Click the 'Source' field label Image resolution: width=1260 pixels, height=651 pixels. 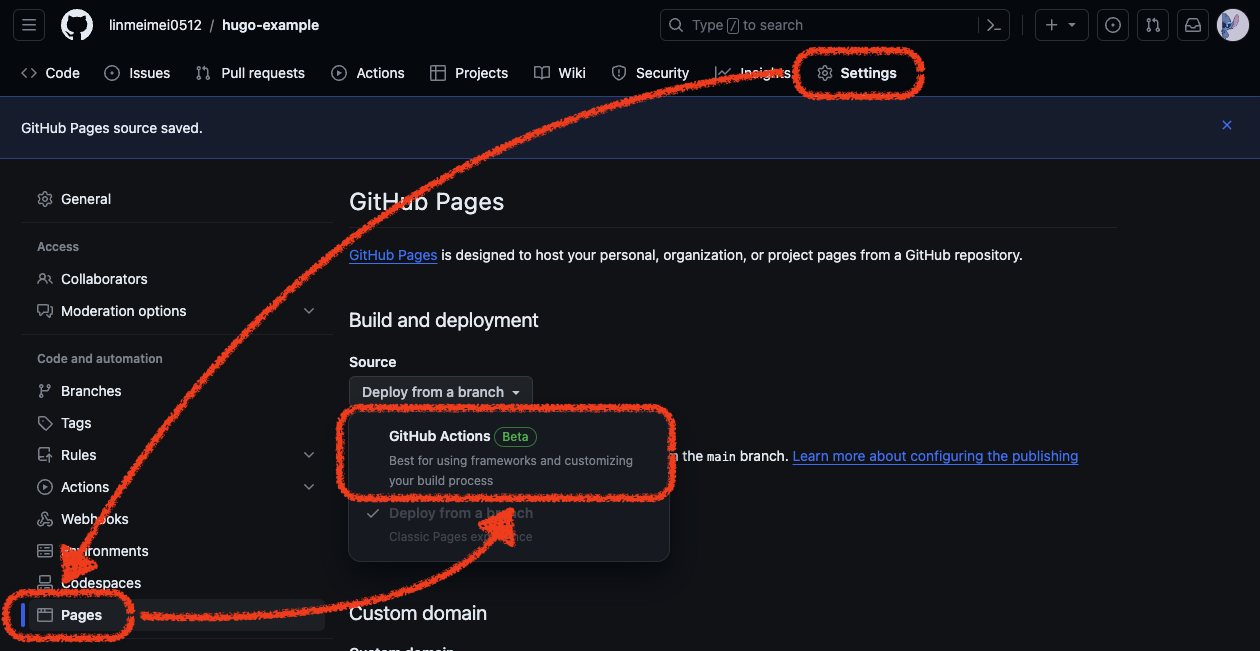click(x=373, y=362)
